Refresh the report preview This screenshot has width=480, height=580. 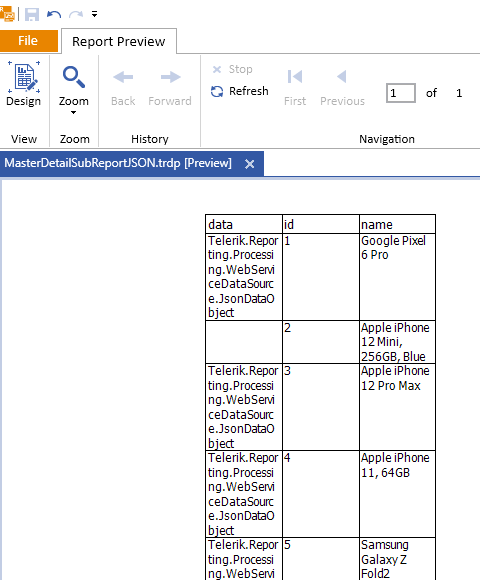click(240, 91)
